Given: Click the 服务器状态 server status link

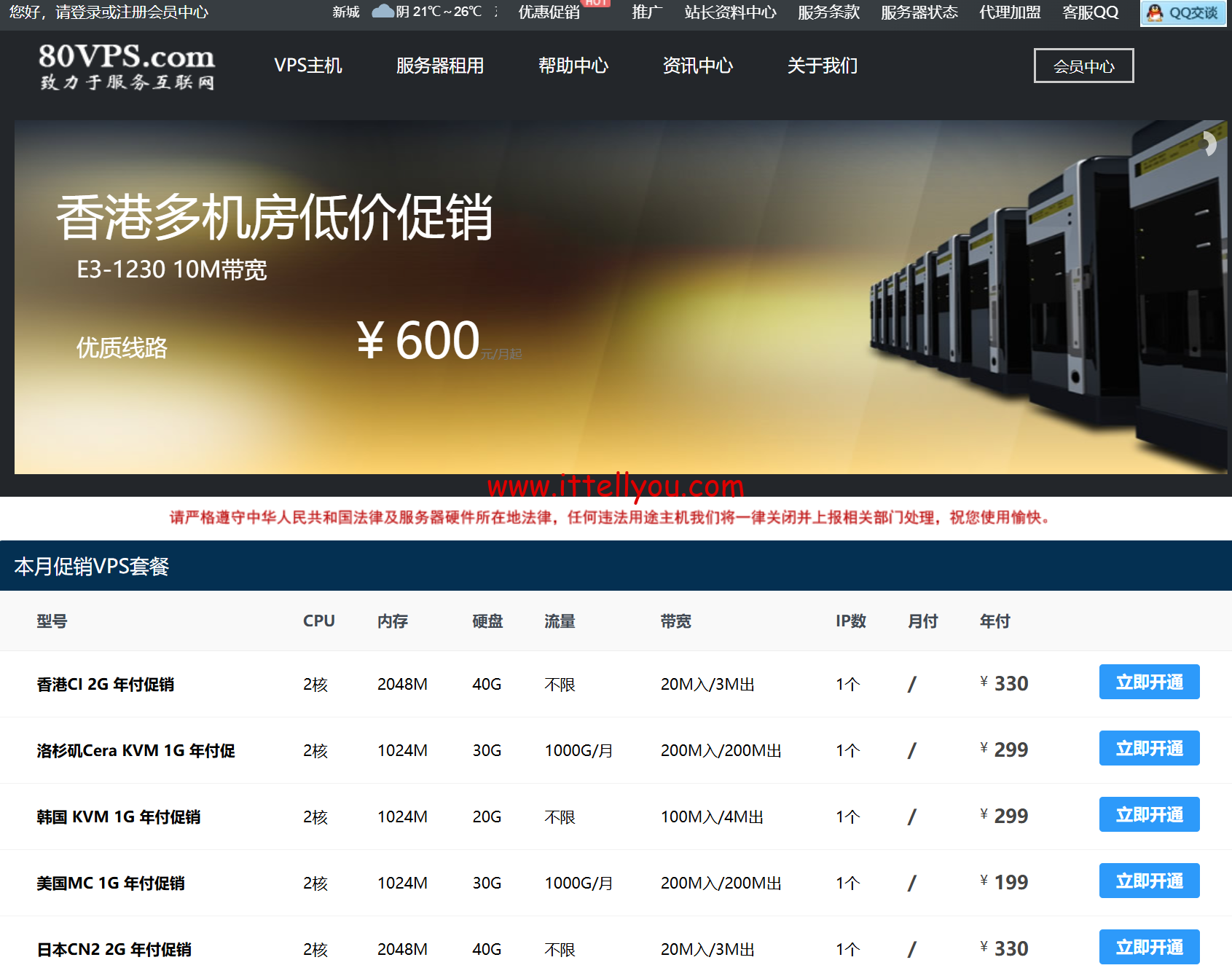Looking at the screenshot, I should click(919, 12).
